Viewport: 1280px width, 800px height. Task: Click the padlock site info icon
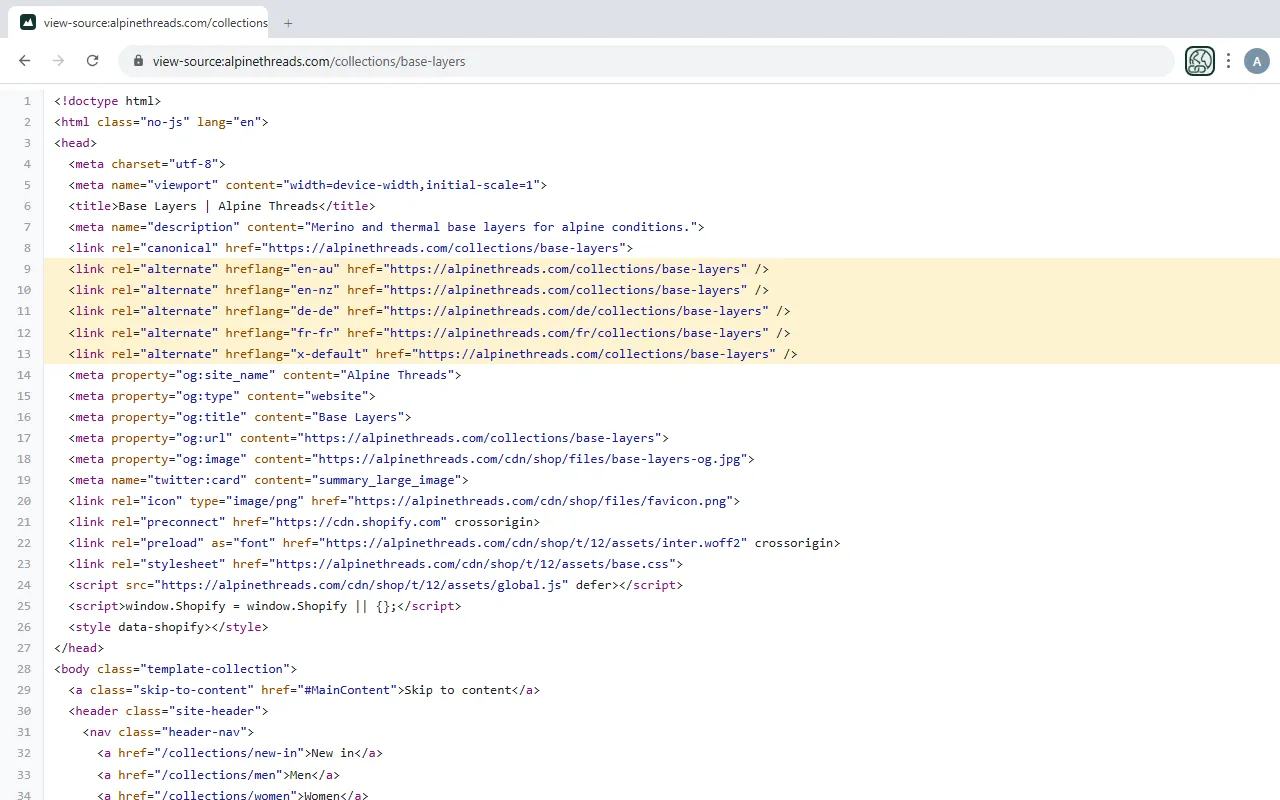139,61
